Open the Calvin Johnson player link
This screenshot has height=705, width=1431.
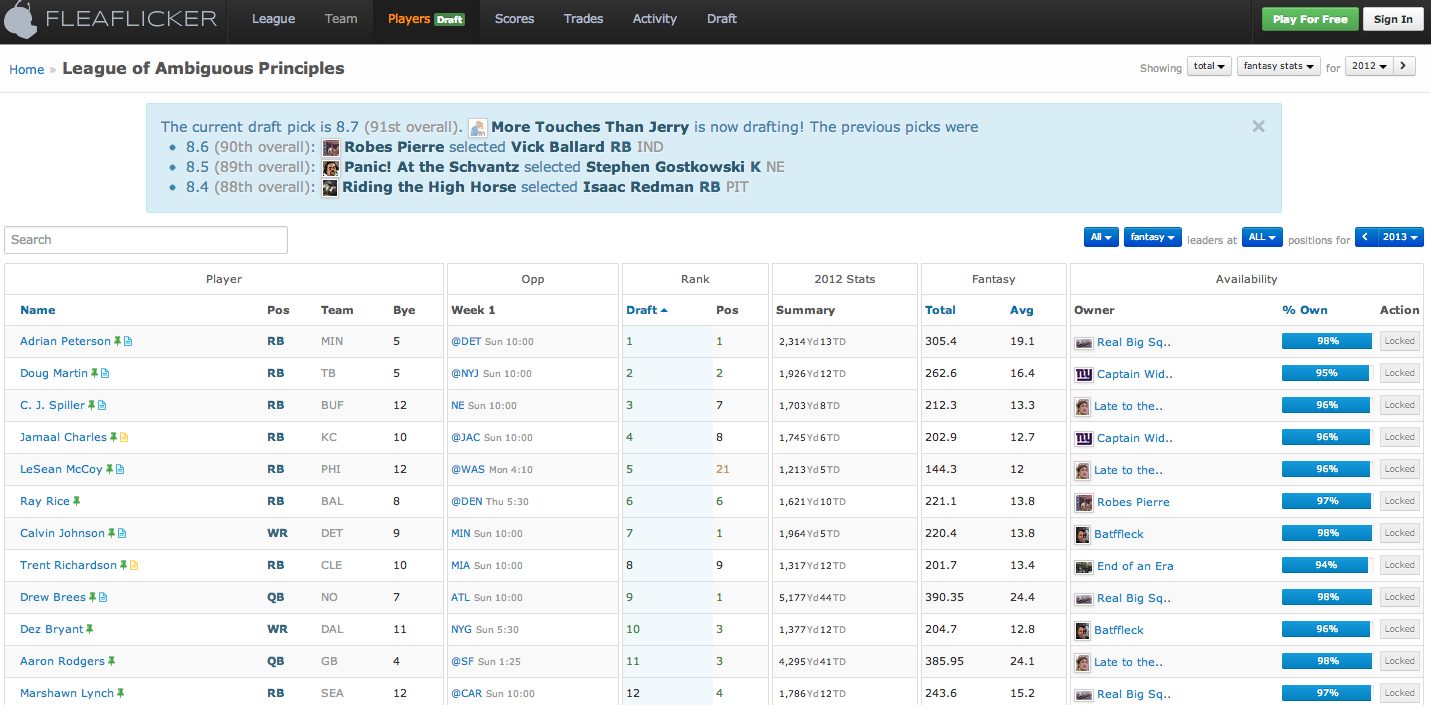coord(62,534)
